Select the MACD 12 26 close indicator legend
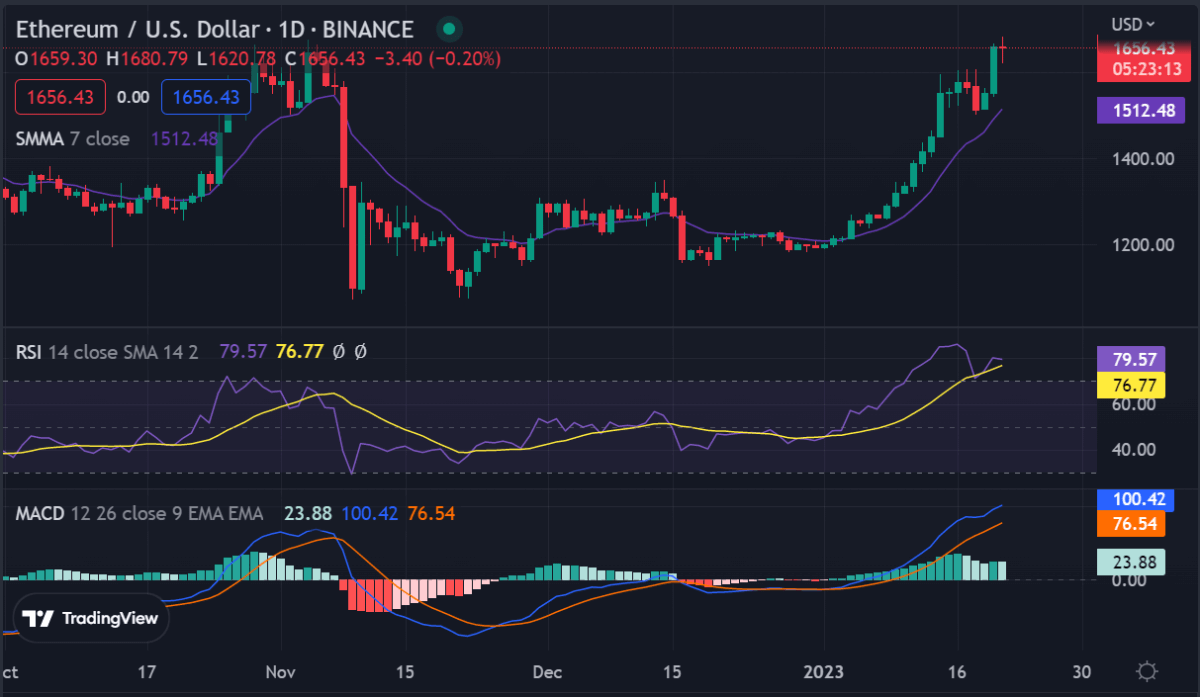1200x697 pixels. coord(139,513)
